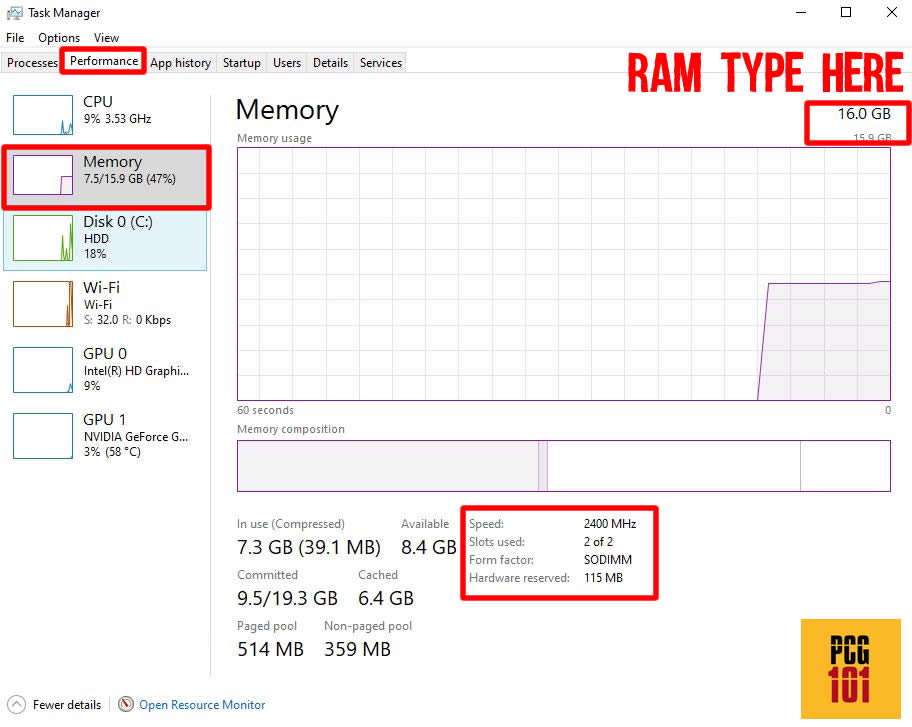The image size is (912, 727).
Task: Click the Memory composition bar
Action: coord(564,466)
